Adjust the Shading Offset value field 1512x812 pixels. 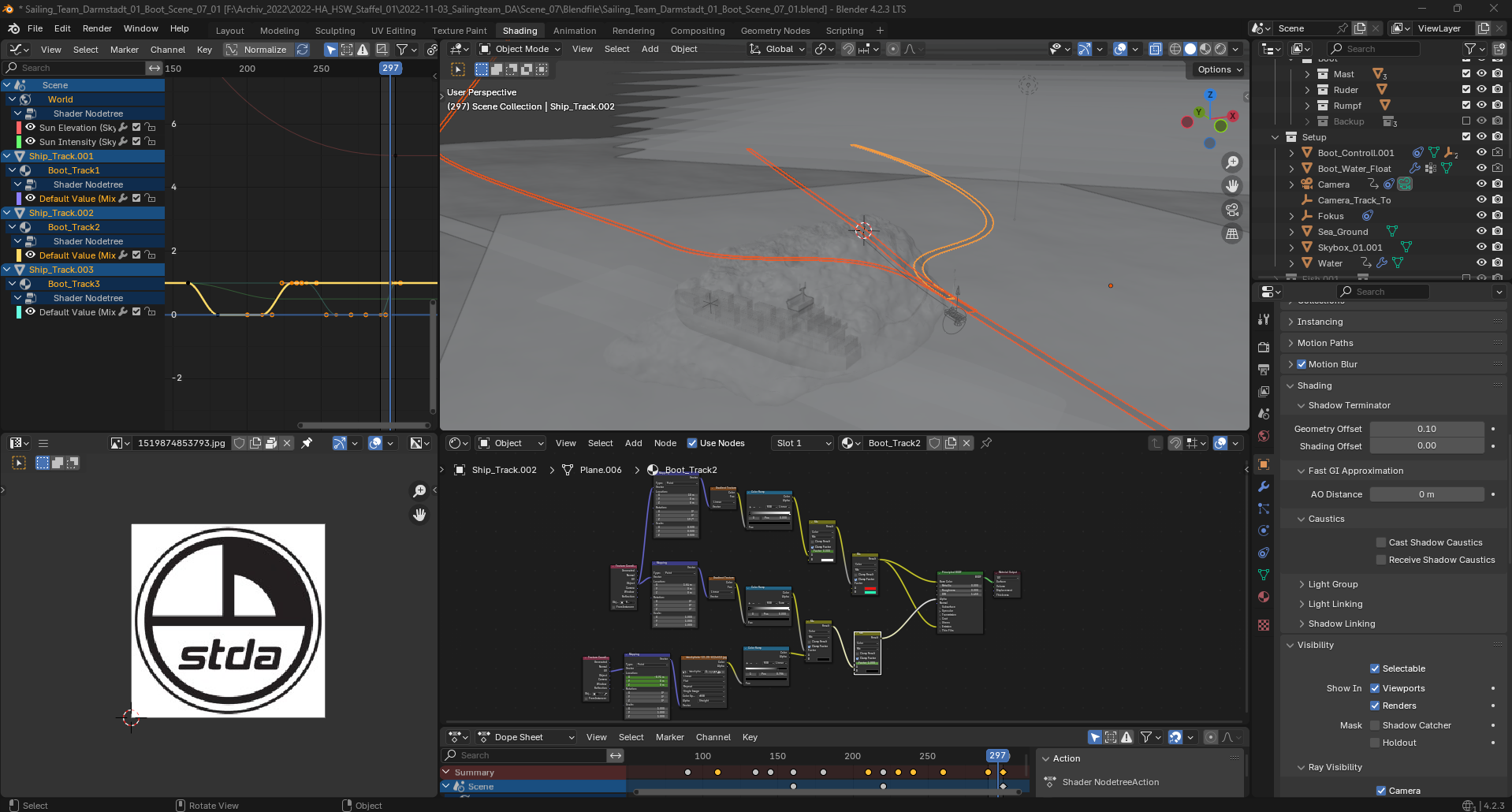click(x=1427, y=445)
